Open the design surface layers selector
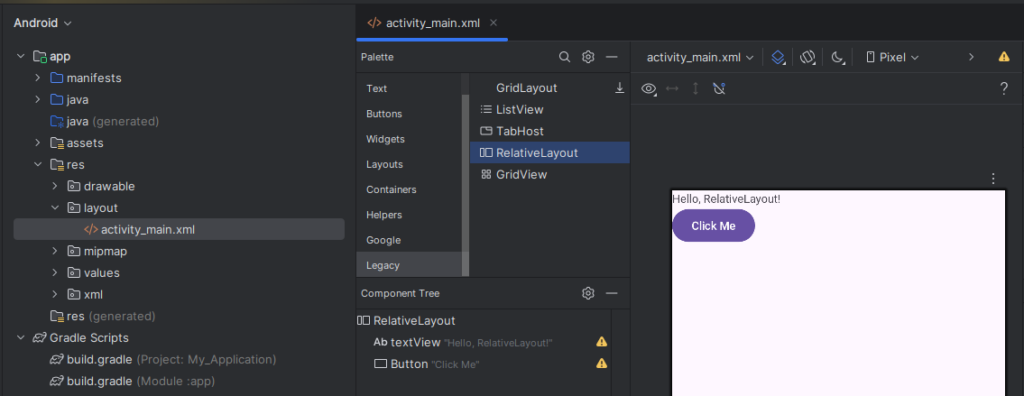Viewport: 1024px width, 396px height. point(778,58)
